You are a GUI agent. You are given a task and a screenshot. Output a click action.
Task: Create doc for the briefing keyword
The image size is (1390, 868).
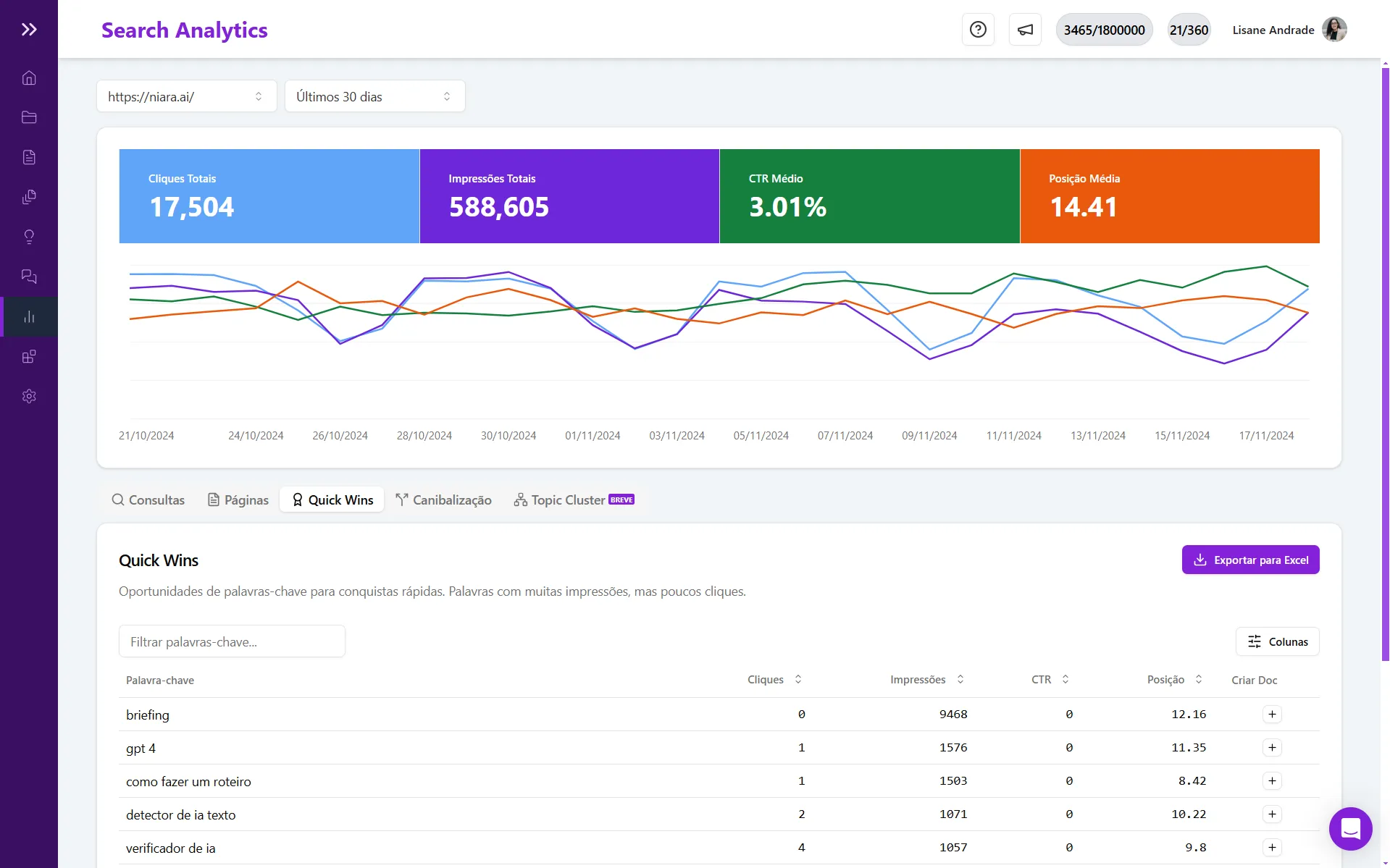[1272, 715]
